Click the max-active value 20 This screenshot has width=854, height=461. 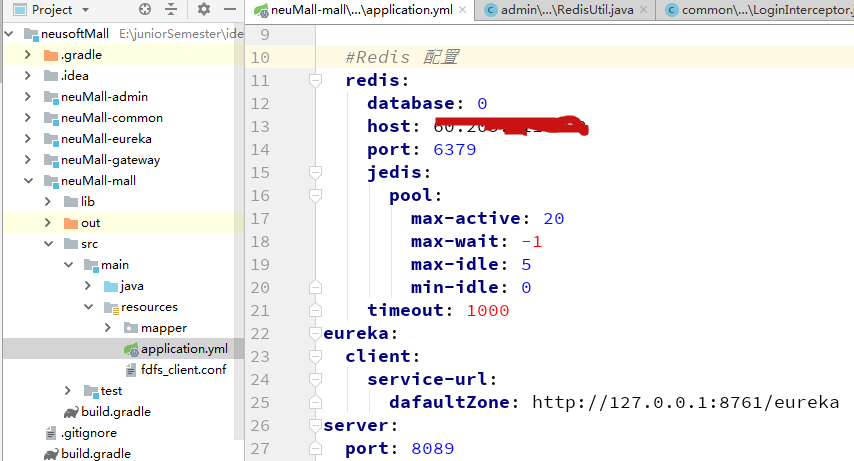pos(554,219)
